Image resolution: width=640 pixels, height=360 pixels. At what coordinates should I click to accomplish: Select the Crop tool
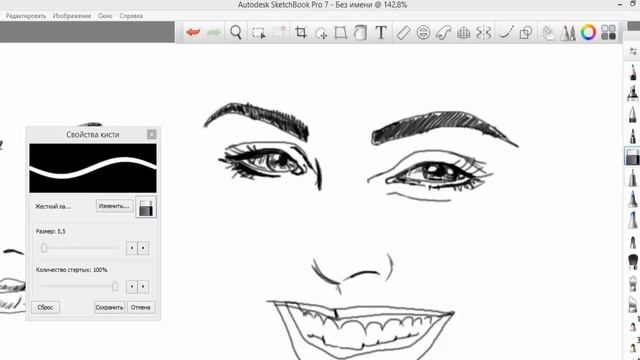point(301,32)
